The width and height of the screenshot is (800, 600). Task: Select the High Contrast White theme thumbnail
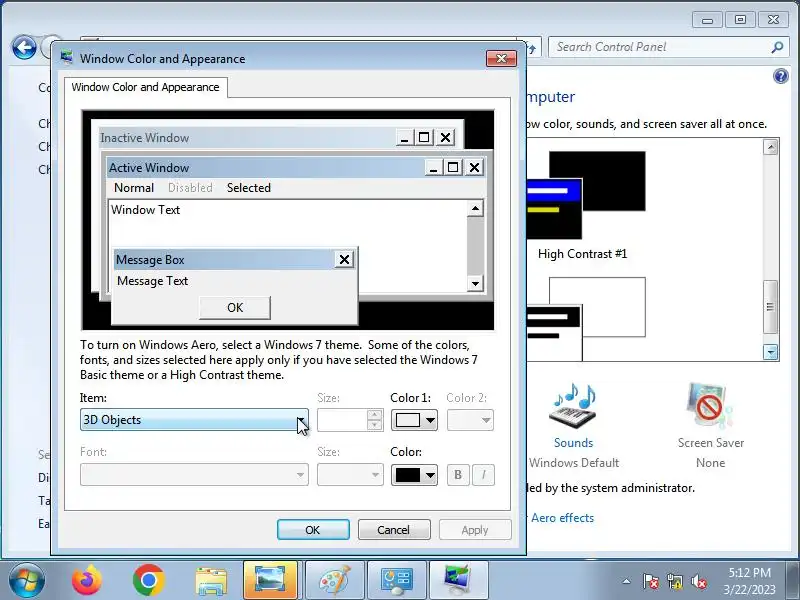(586, 319)
